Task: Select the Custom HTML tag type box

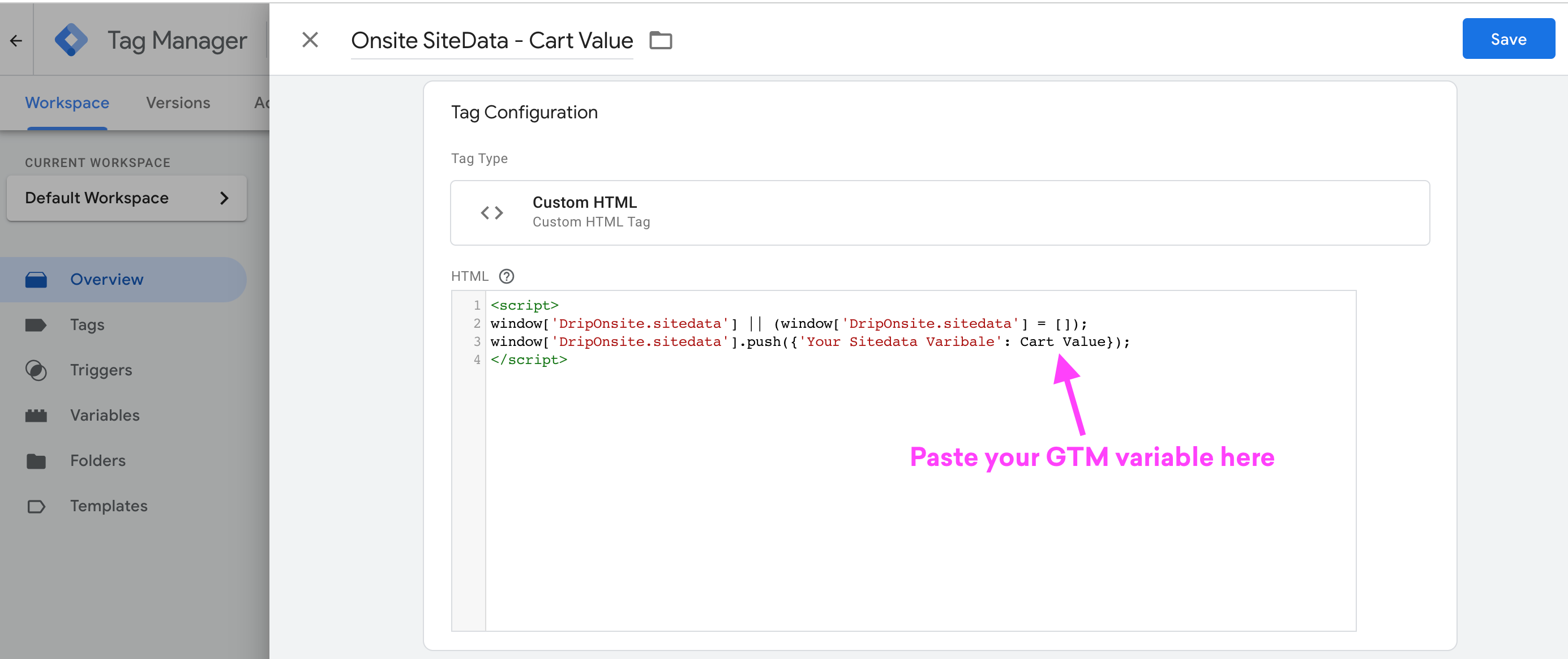Action: pos(939,212)
